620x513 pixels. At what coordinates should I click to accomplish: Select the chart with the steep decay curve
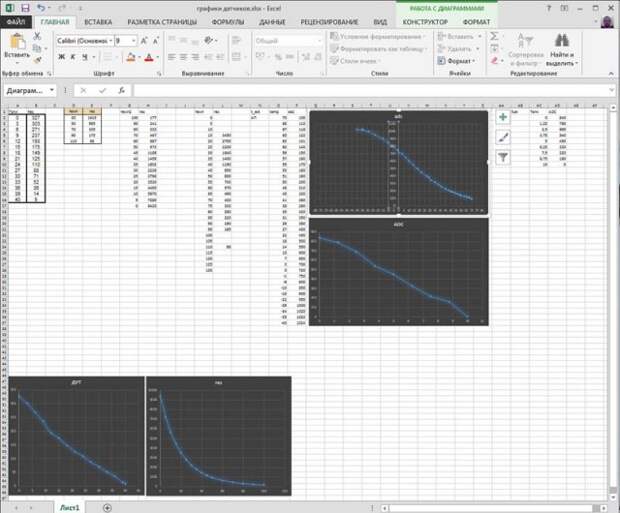coord(219,435)
